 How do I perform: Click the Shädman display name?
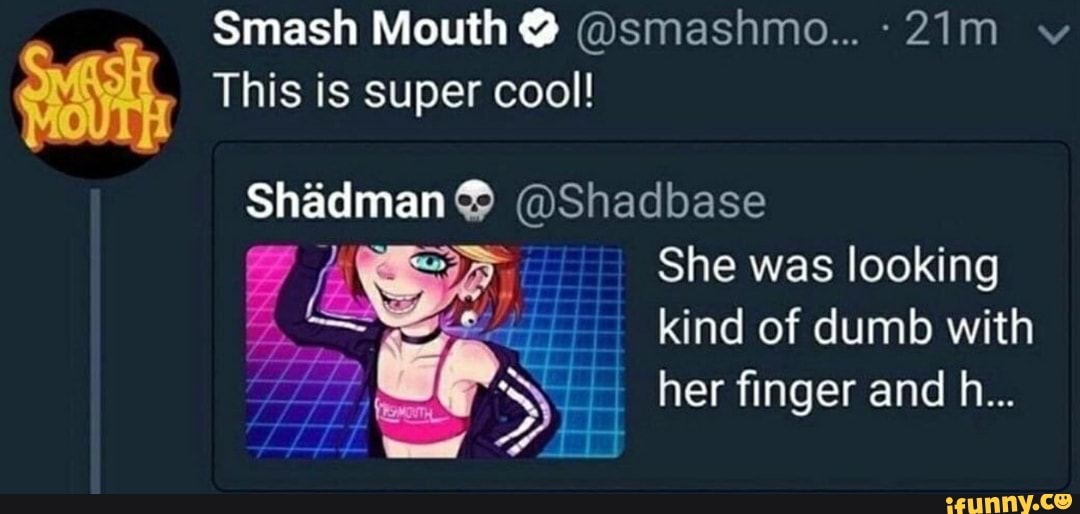coord(344,203)
